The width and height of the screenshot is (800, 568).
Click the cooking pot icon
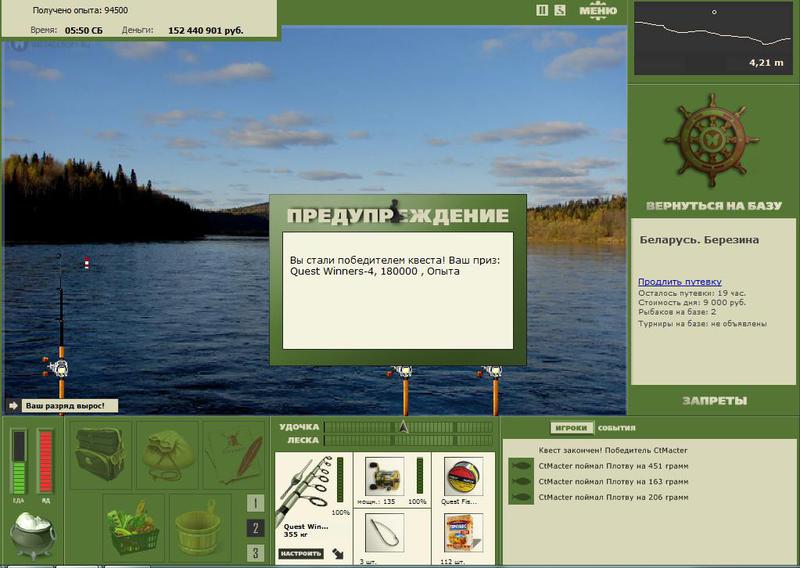click(x=32, y=535)
